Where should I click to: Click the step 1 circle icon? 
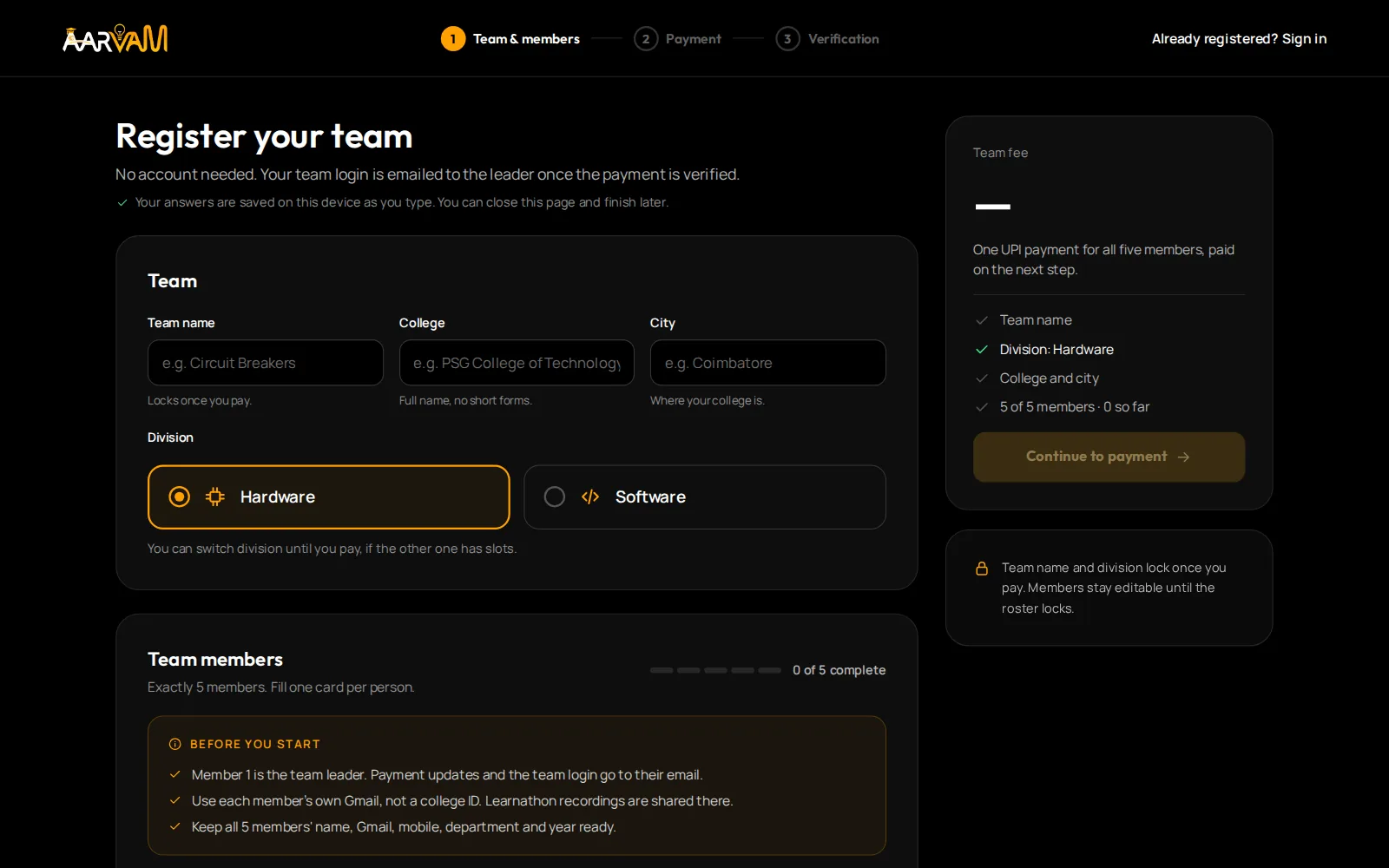(453, 39)
